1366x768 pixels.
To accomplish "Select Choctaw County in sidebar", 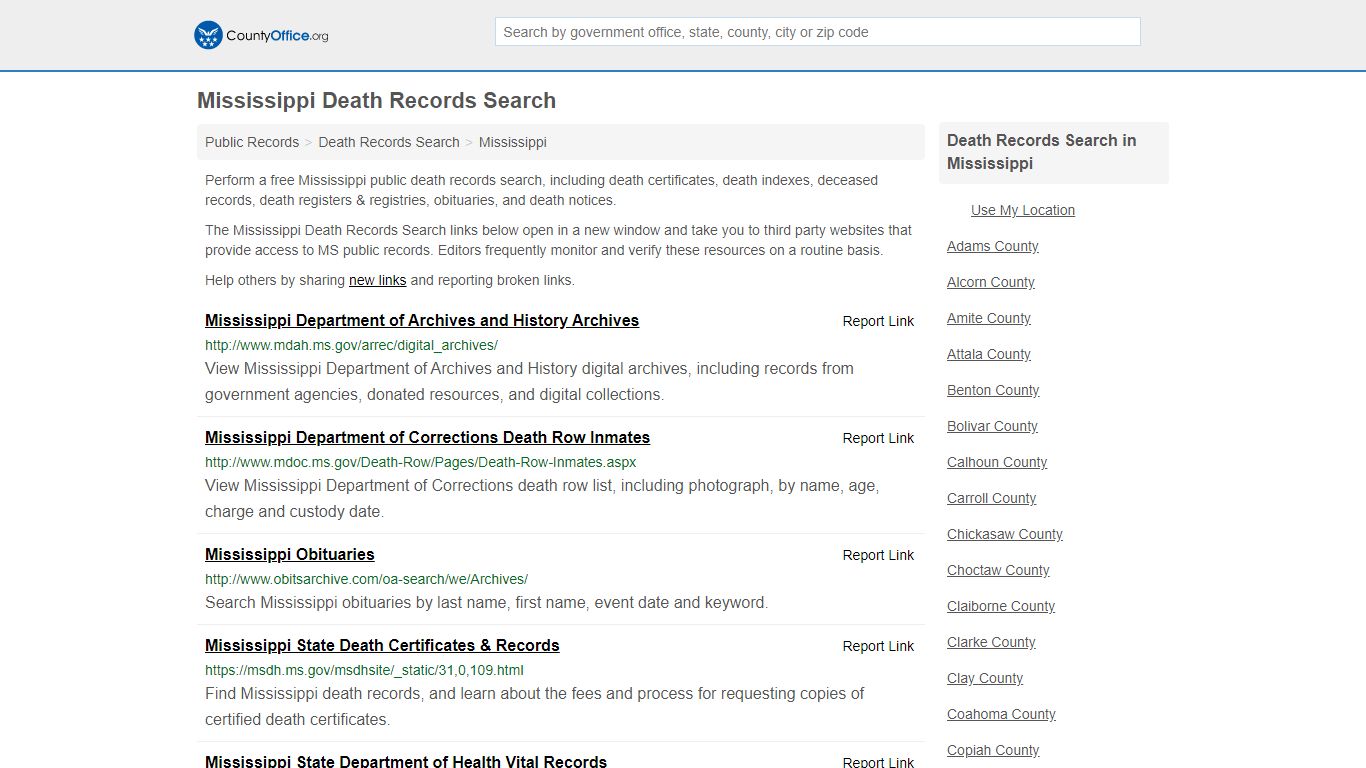I will tap(998, 570).
